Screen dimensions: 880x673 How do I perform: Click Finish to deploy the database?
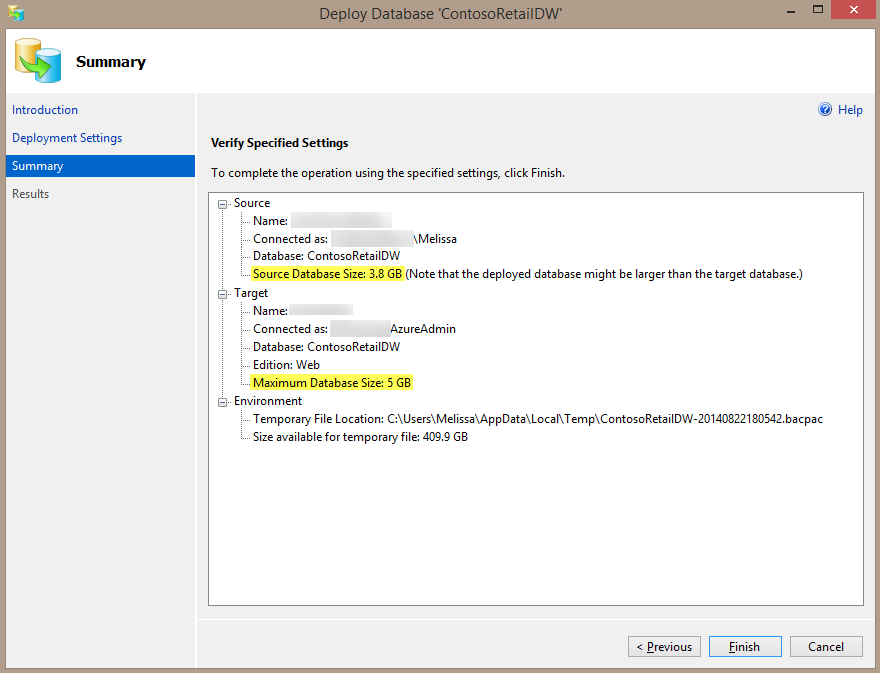[745, 647]
